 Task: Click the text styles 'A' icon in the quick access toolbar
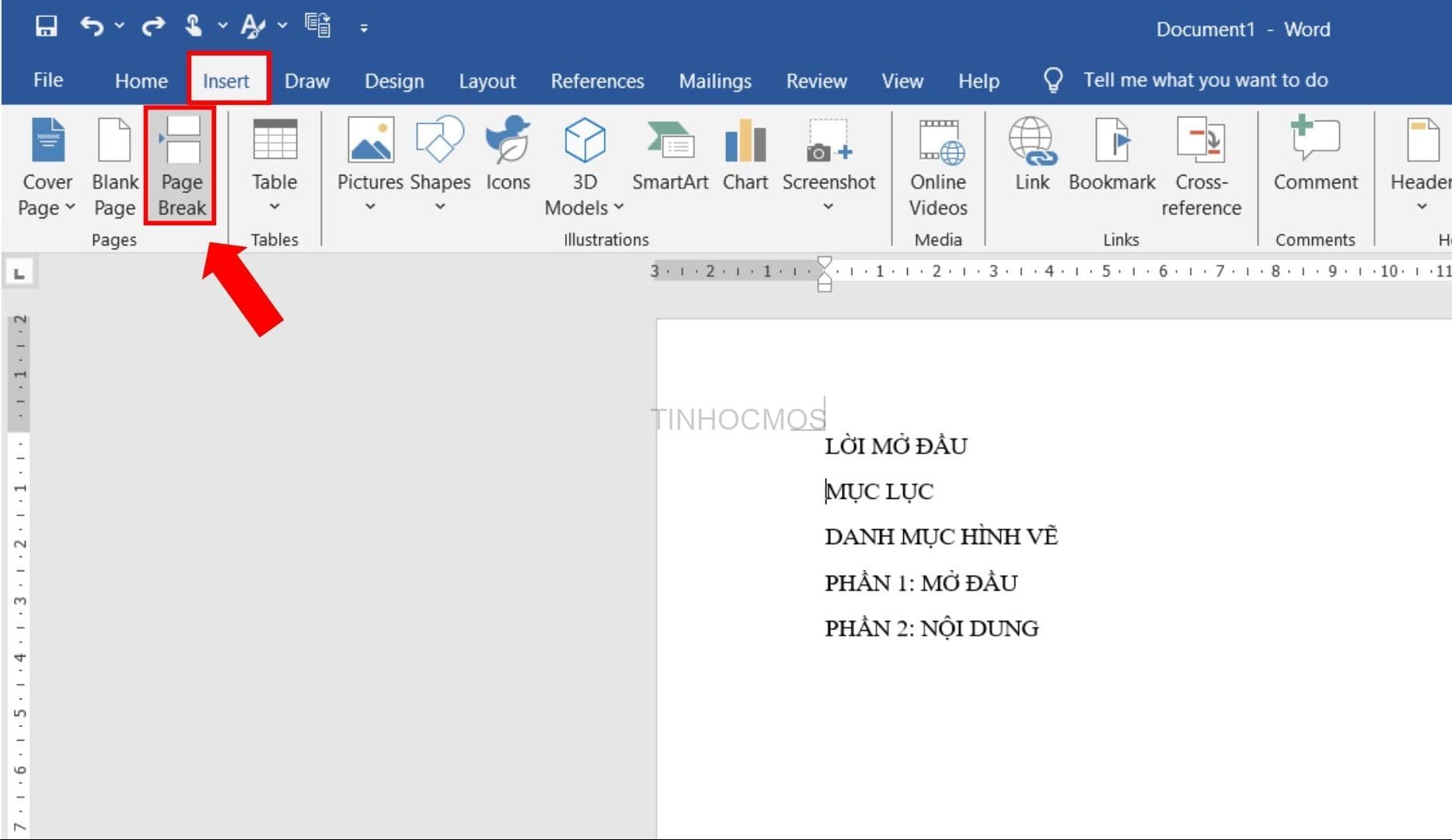coord(252,26)
